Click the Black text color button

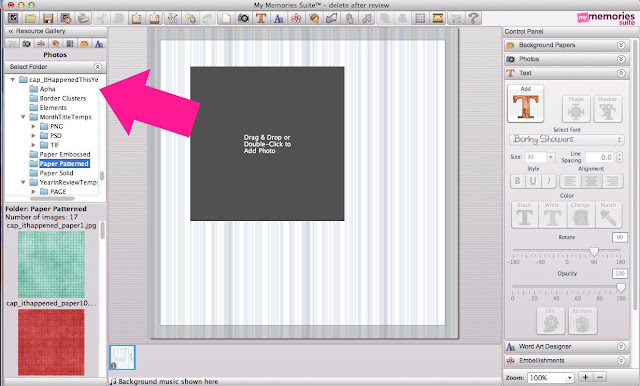(525, 215)
